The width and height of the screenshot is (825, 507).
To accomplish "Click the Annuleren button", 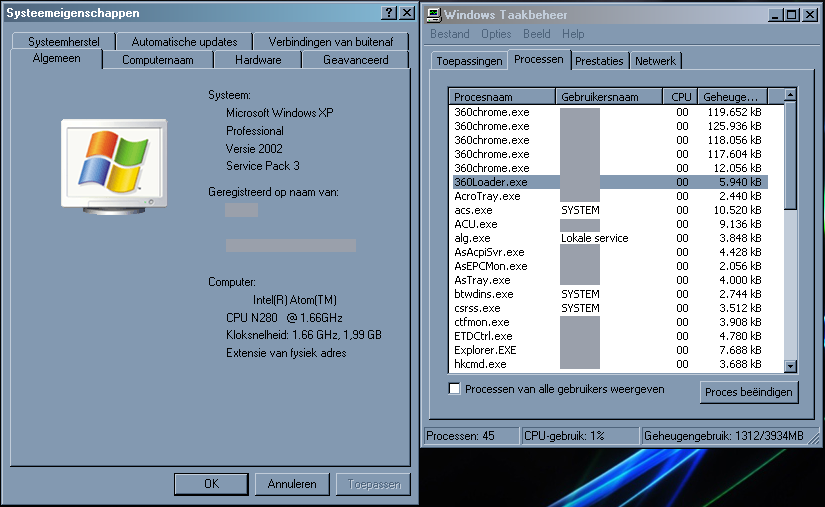I will click(292, 484).
